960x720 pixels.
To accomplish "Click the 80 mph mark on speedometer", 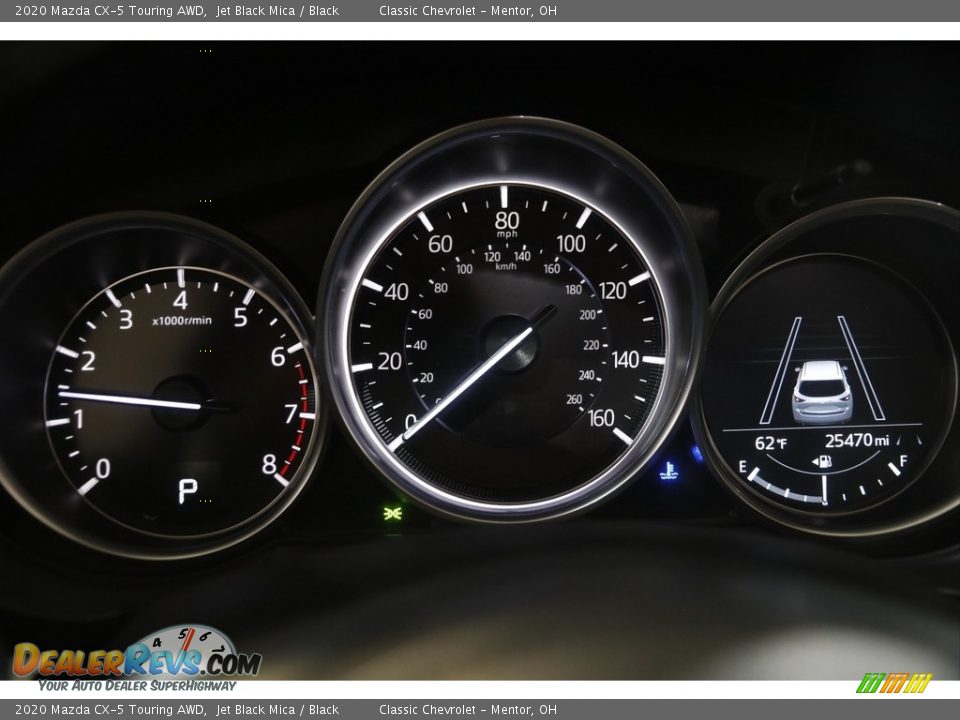I will click(x=507, y=220).
